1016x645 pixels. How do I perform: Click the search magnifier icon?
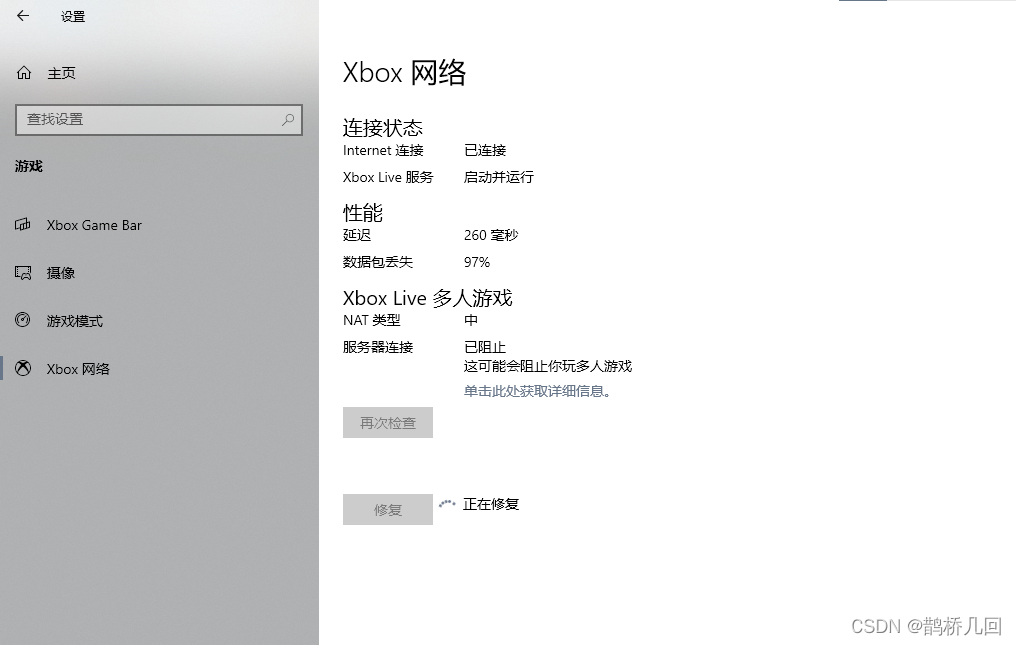288,120
